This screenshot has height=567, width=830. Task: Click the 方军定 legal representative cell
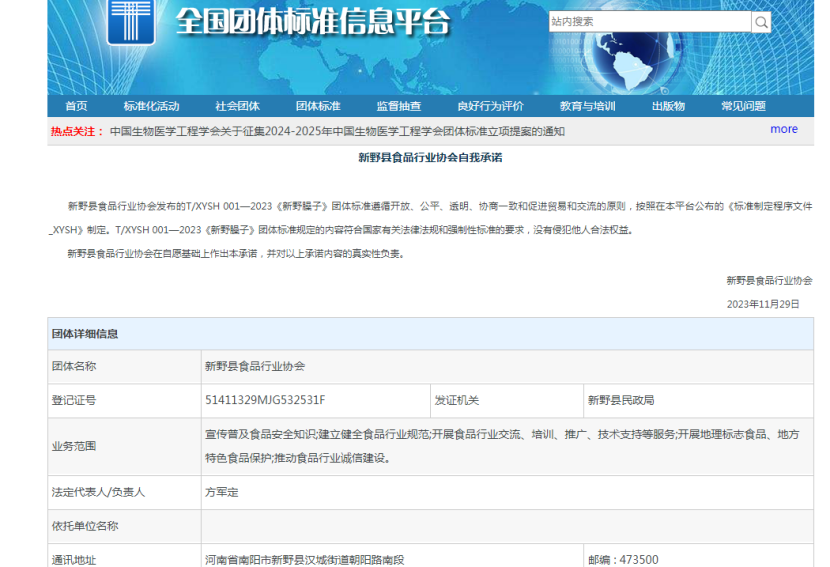pyautogui.click(x=507, y=492)
